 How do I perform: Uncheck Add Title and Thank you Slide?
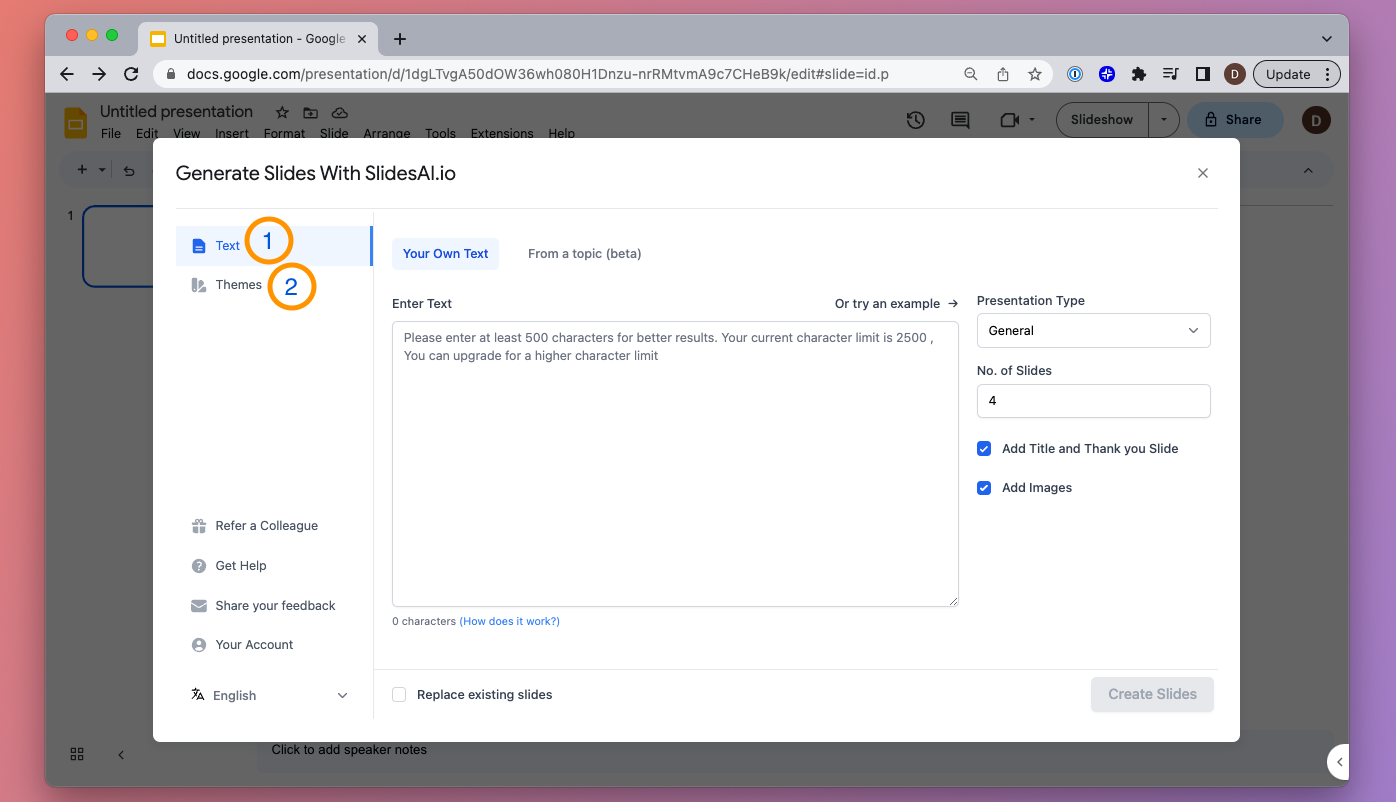(984, 449)
